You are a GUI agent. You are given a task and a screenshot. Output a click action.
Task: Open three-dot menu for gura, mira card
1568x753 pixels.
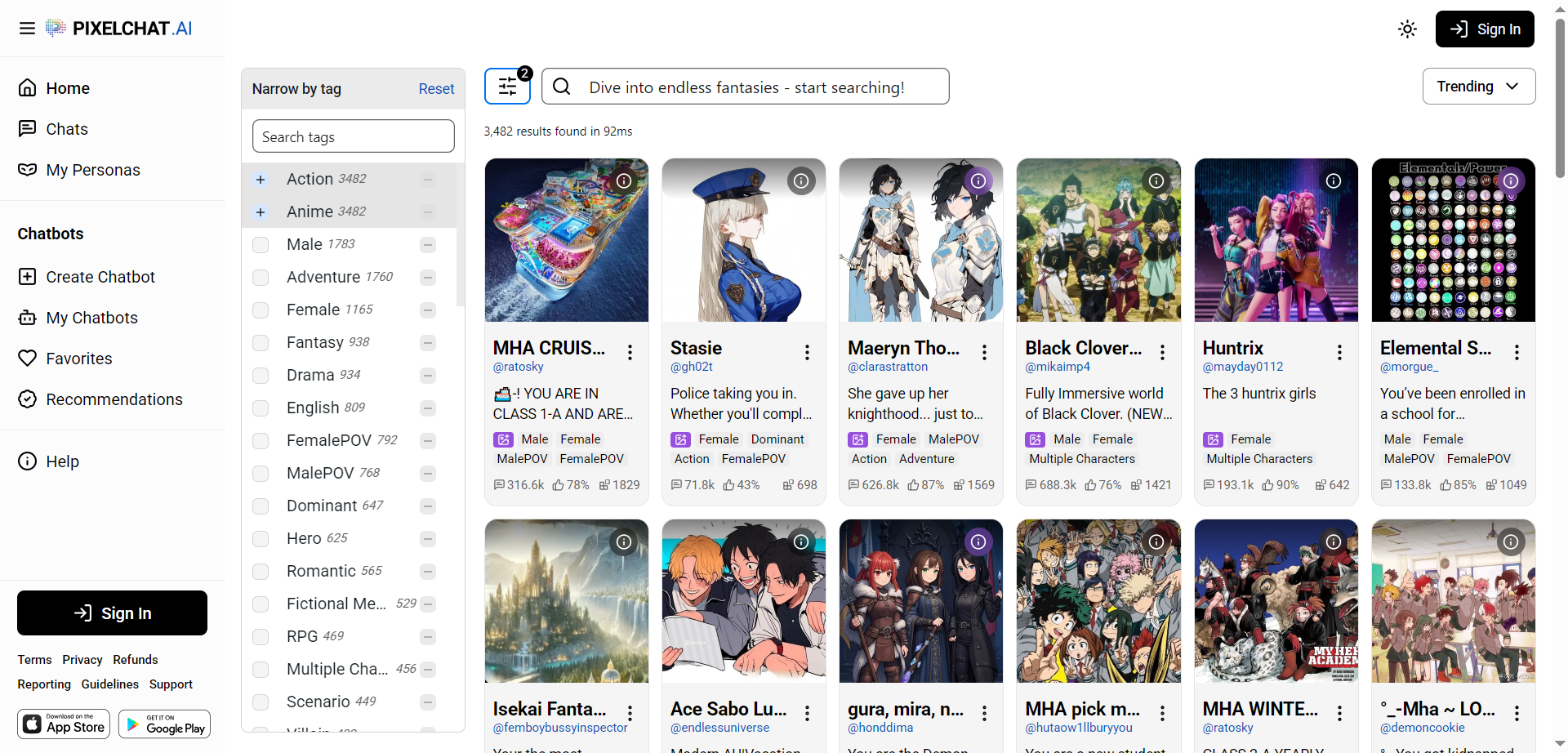pos(985,713)
